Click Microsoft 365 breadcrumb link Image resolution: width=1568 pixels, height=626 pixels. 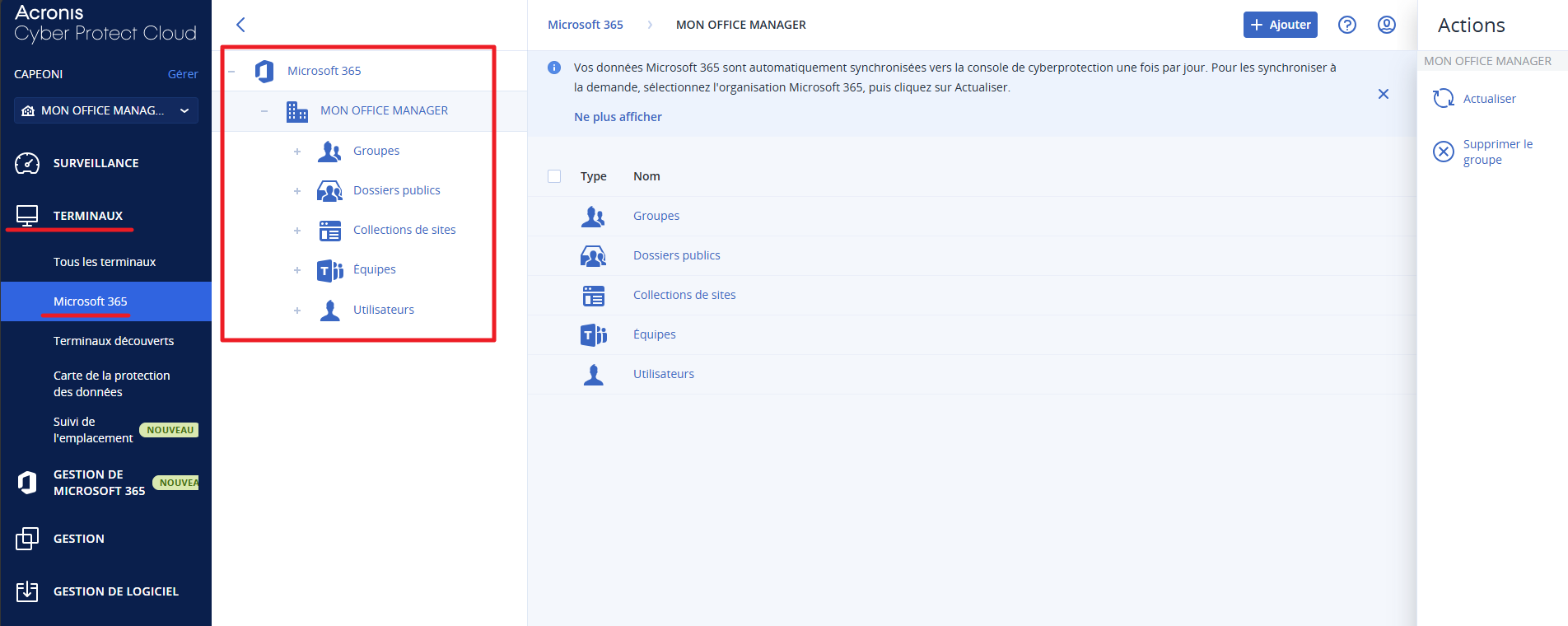point(586,25)
